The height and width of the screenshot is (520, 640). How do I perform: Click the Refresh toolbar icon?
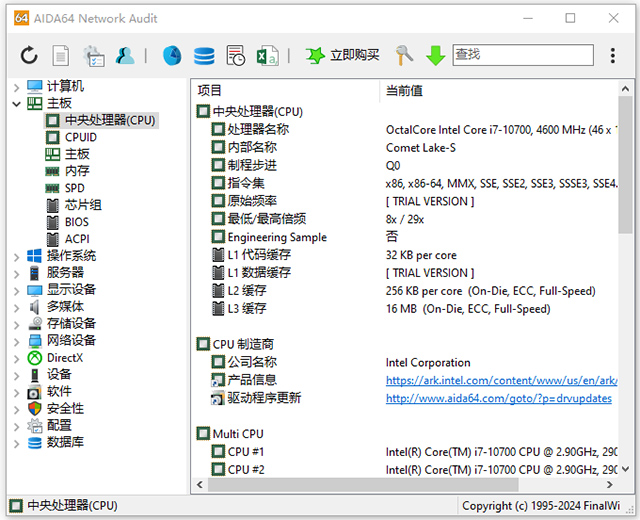click(29, 55)
